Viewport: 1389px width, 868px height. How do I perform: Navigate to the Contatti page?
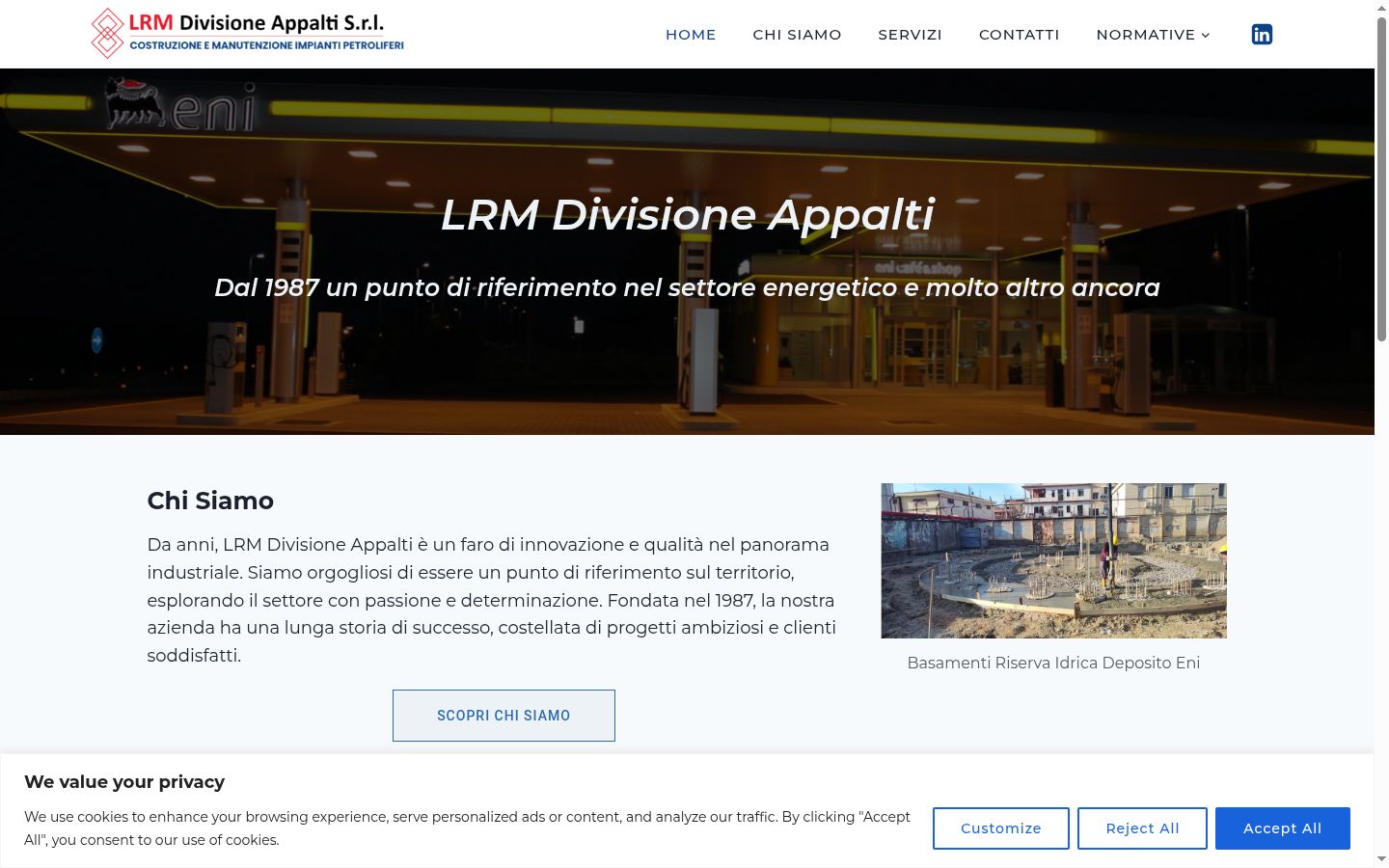1019,35
